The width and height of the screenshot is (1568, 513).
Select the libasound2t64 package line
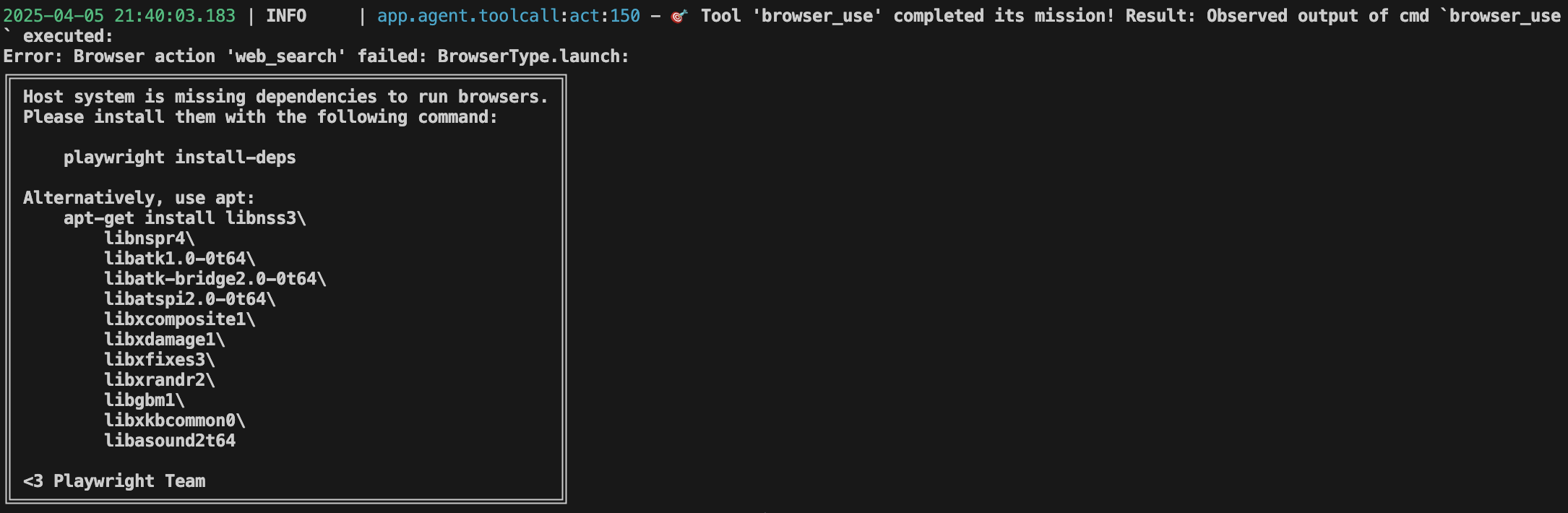pos(170,441)
